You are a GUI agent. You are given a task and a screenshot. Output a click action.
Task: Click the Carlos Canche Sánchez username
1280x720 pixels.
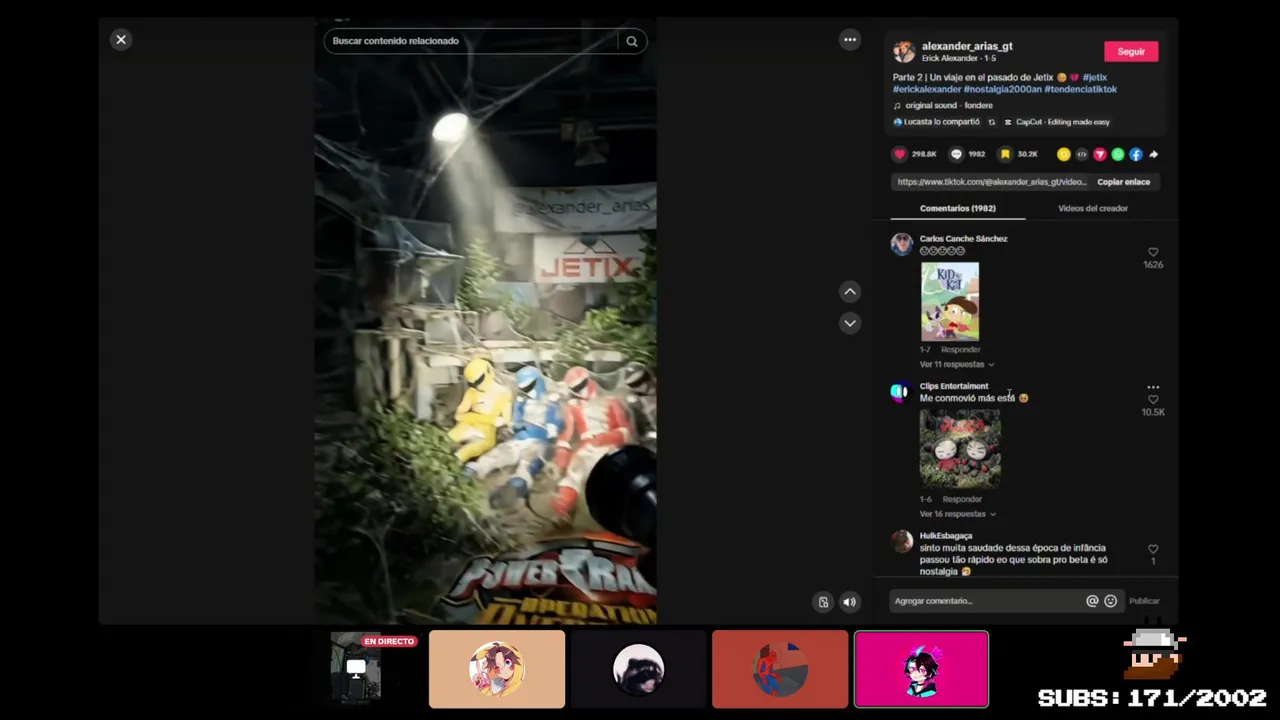point(963,239)
